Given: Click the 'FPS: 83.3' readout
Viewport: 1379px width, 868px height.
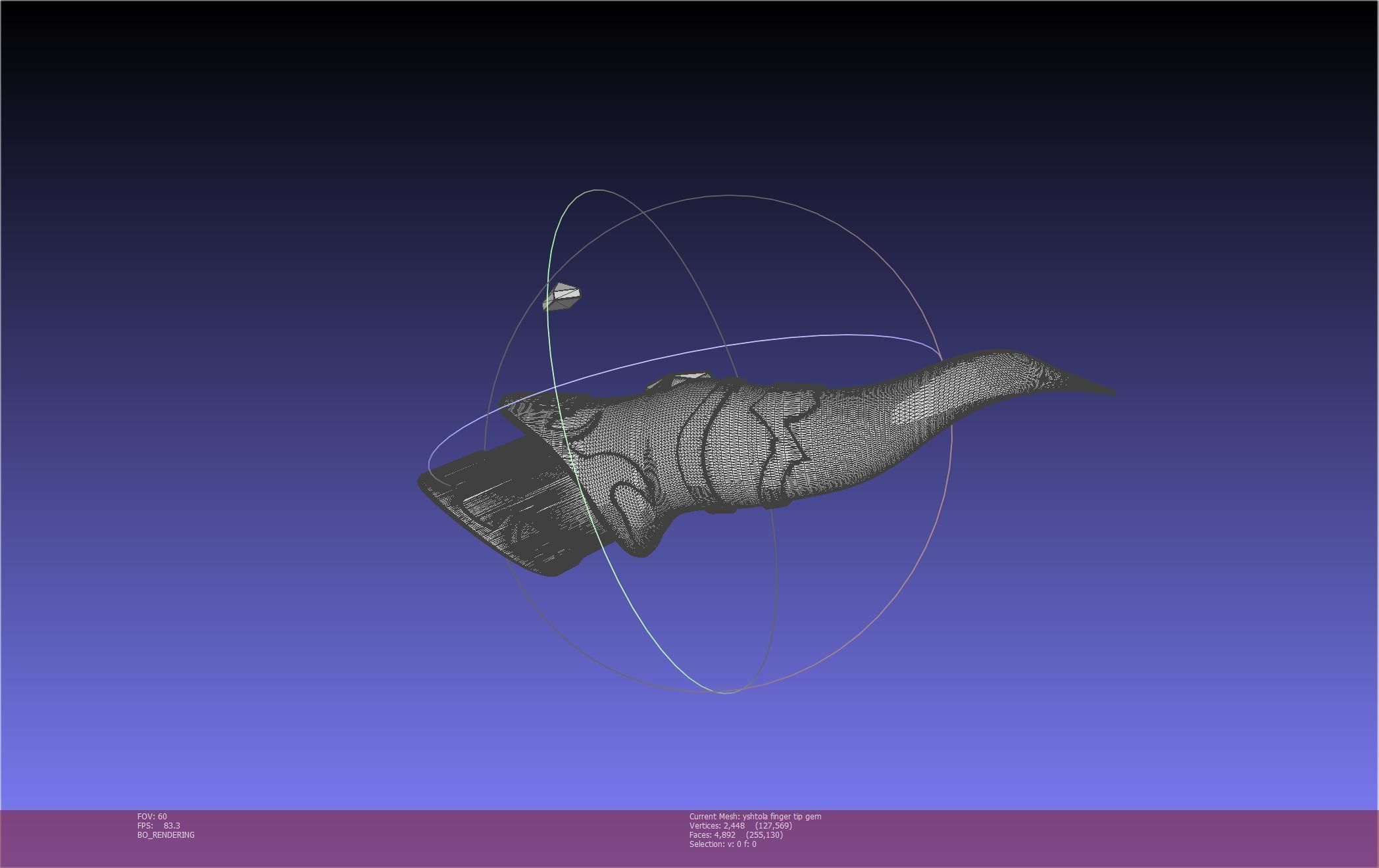Looking at the screenshot, I should (x=159, y=825).
